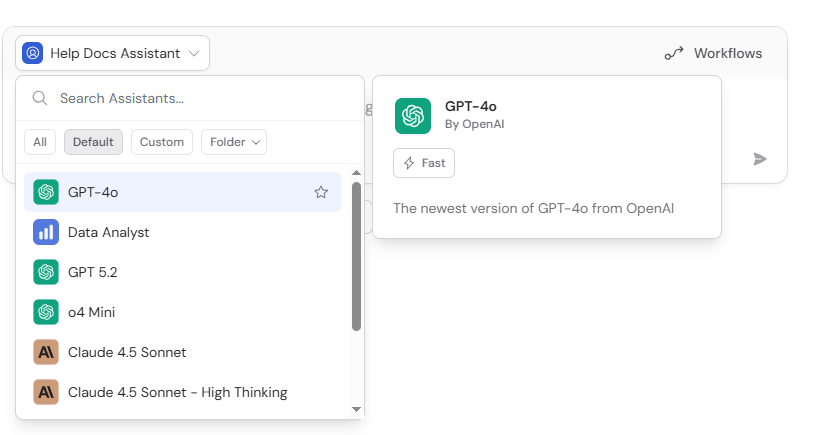Switch to the Custom filter tab

(x=162, y=142)
